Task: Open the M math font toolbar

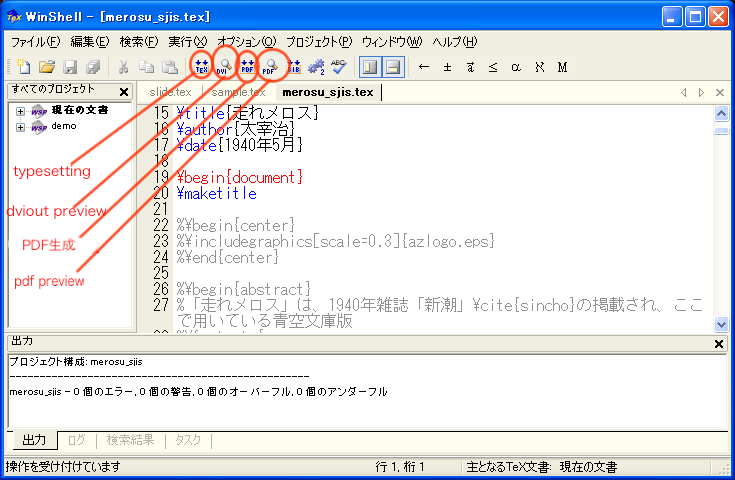Action: tap(562, 67)
